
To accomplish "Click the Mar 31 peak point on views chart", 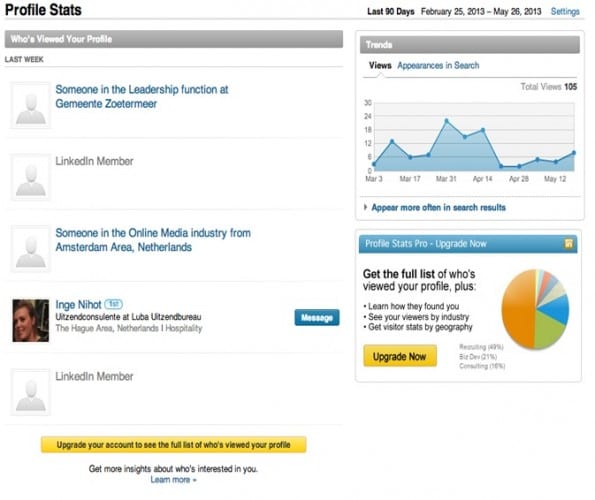I will [x=447, y=121].
